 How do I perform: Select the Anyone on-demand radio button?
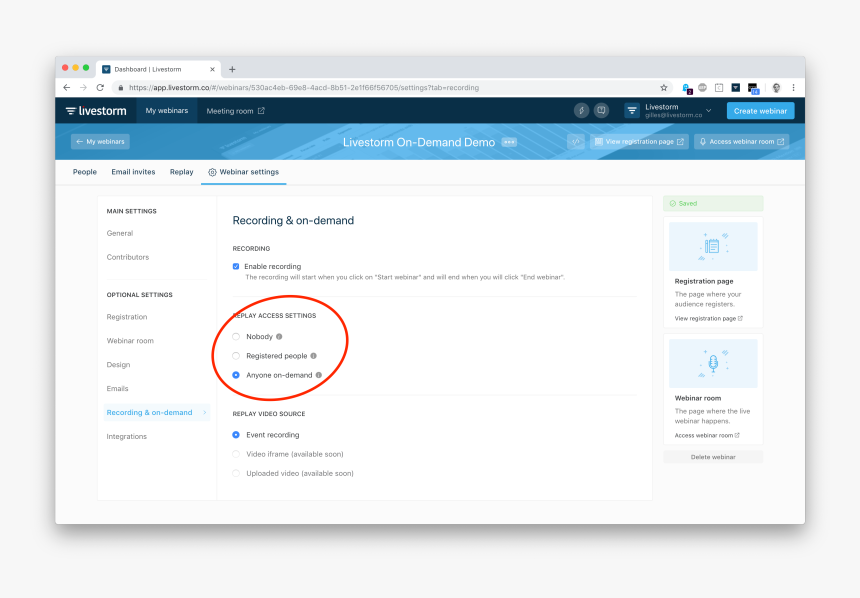point(236,375)
